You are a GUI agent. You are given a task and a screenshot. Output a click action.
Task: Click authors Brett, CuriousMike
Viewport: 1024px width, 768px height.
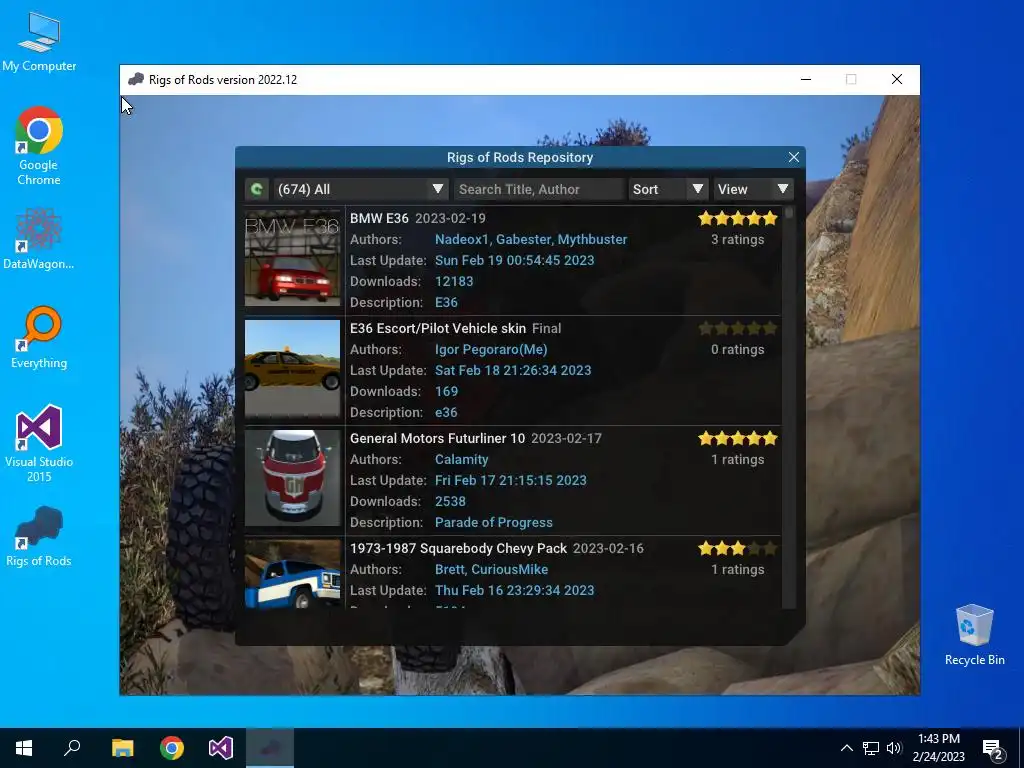point(492,569)
